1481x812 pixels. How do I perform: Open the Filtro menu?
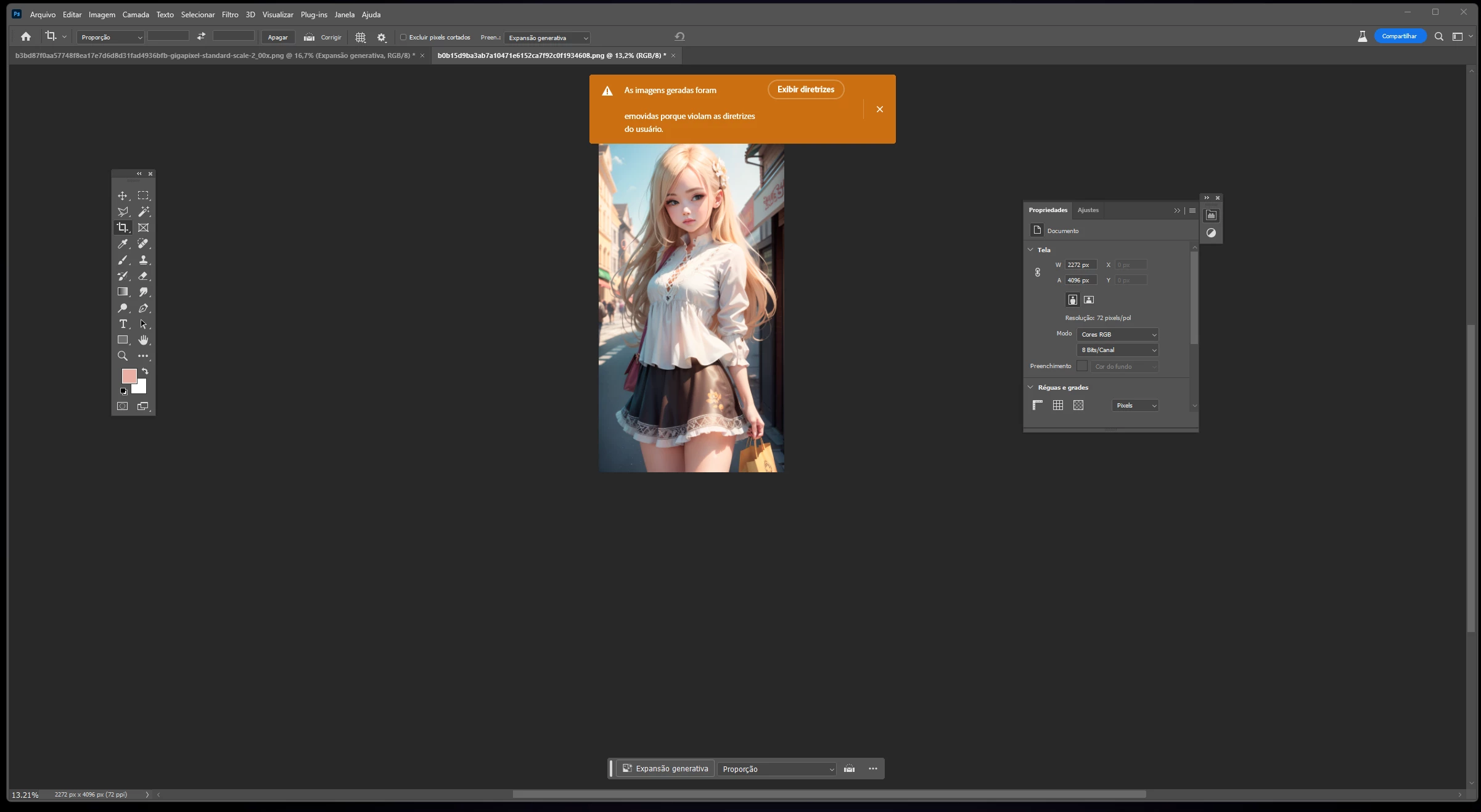point(229,14)
